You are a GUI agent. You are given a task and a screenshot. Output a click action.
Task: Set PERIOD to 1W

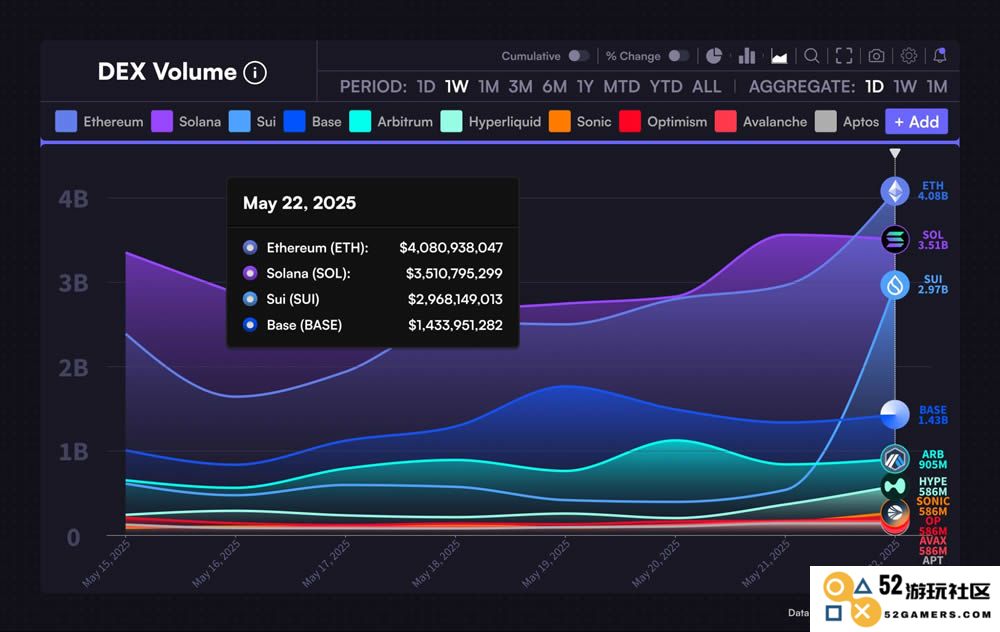(x=457, y=87)
